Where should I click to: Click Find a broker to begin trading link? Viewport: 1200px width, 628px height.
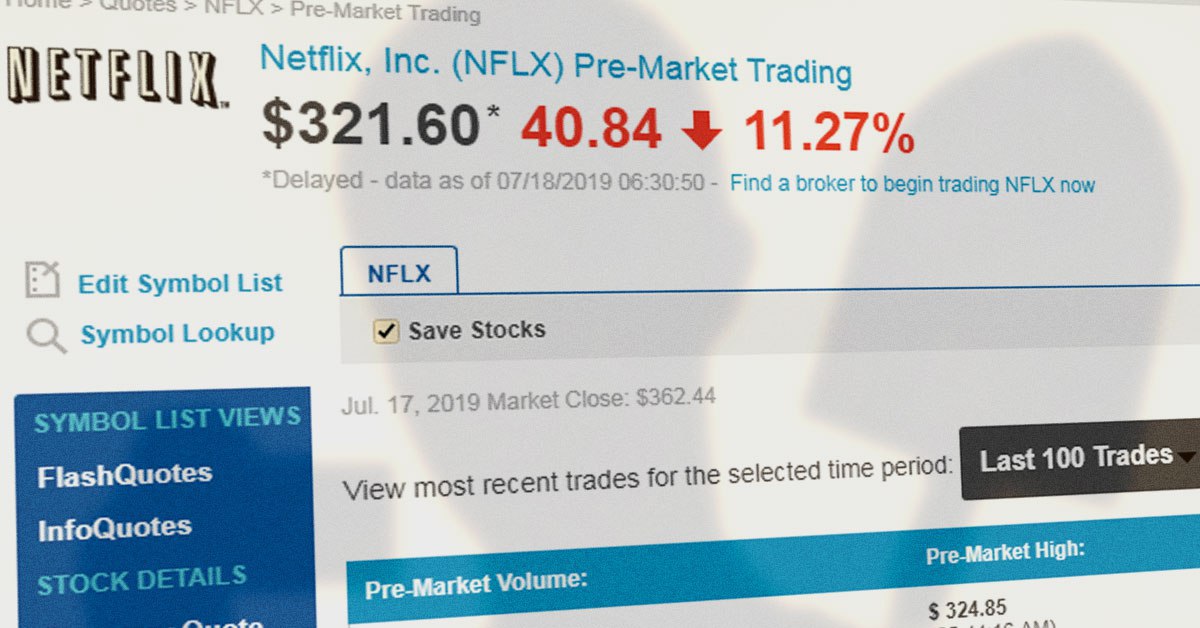pos(912,185)
